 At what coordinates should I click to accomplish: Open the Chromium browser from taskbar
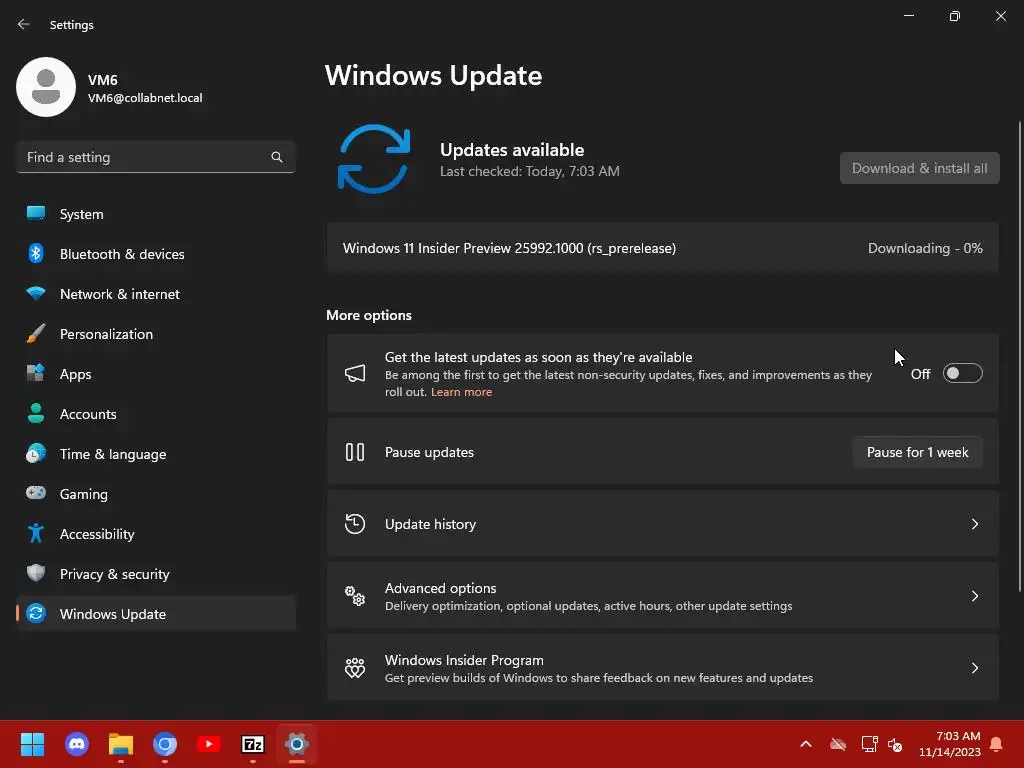click(165, 744)
